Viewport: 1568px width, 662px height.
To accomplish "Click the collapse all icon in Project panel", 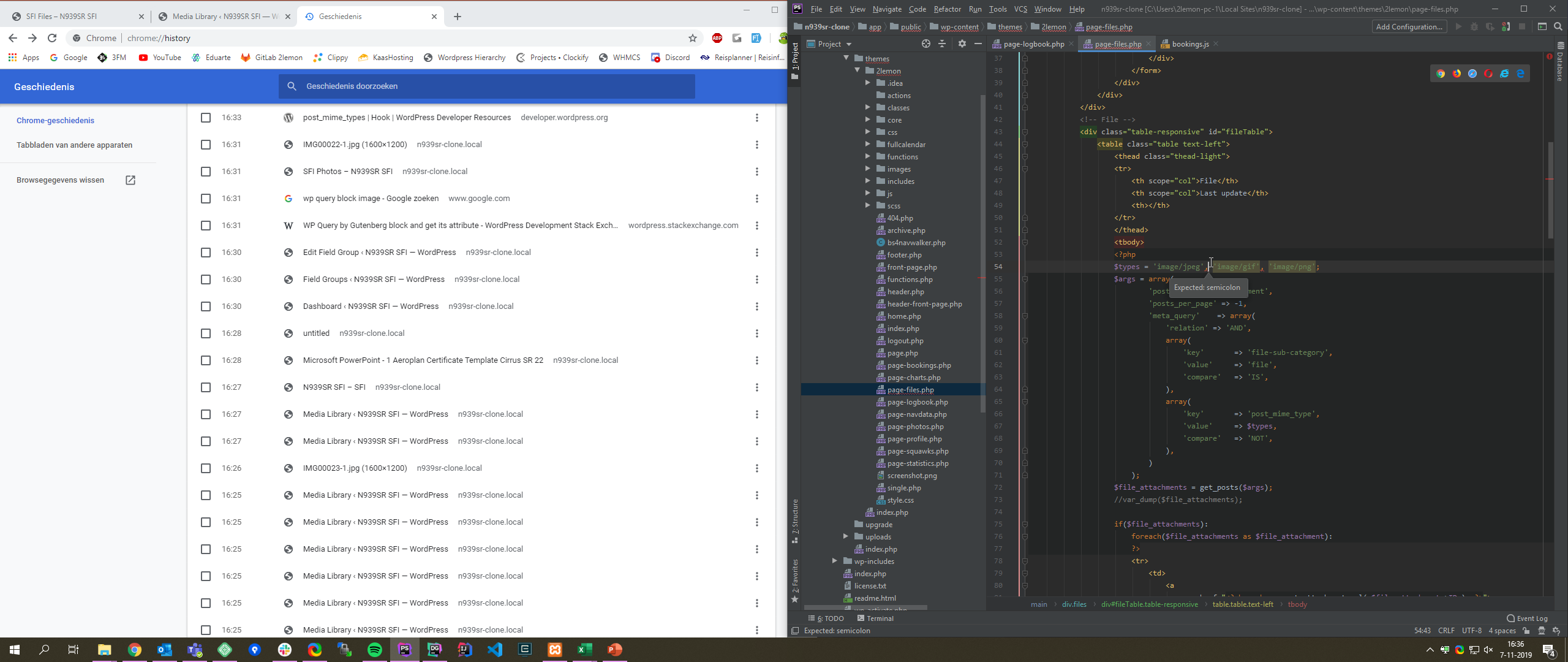I will click(942, 44).
